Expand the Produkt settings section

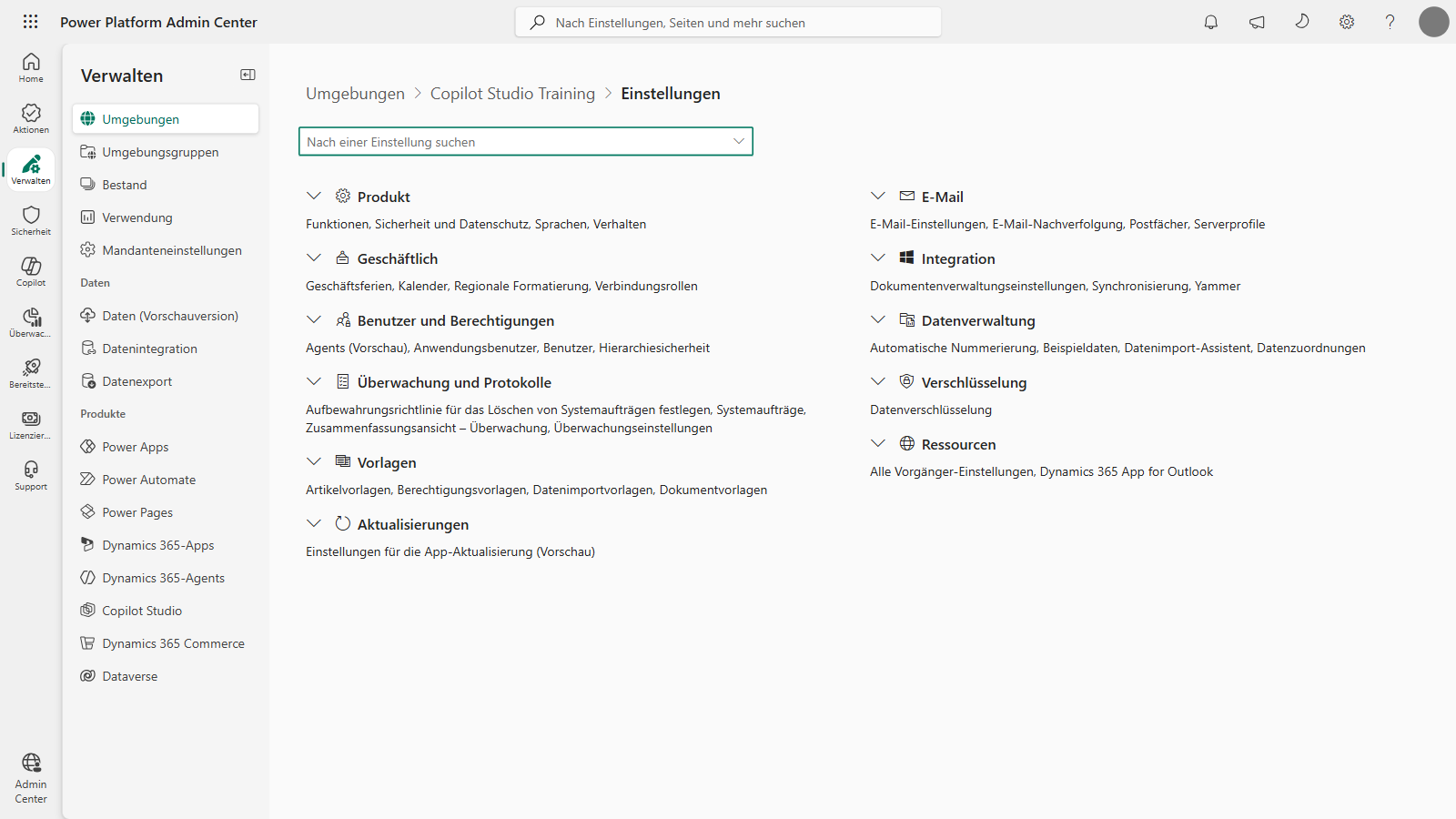click(314, 196)
